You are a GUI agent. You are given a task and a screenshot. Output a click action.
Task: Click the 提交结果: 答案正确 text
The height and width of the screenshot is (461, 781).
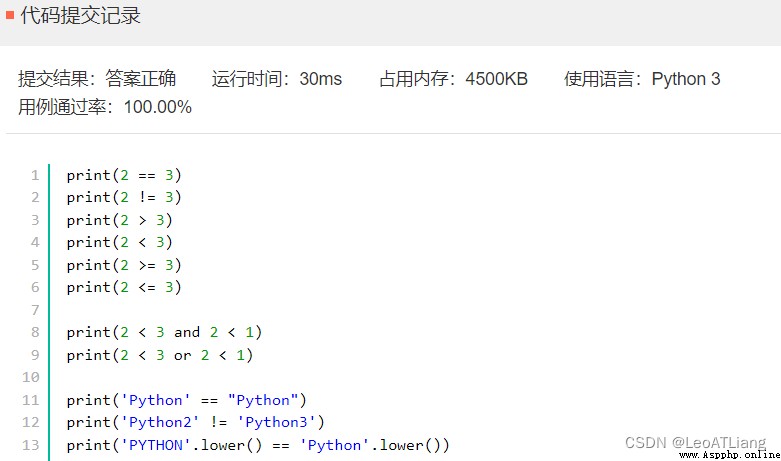point(97,79)
